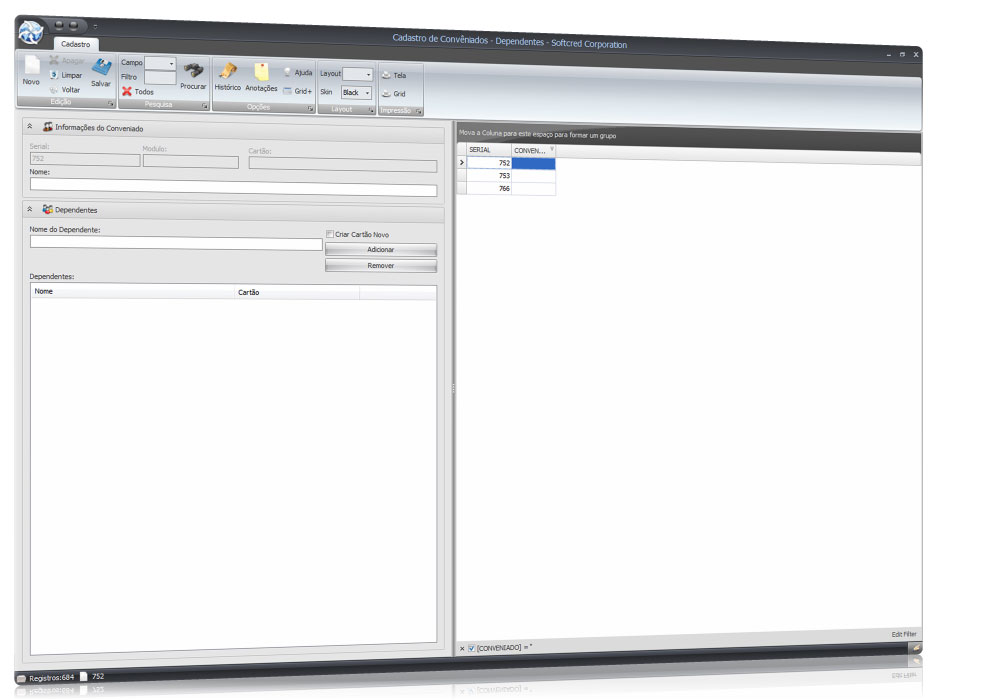
Task: Uncheck the [CONVENIADO] filter checkbox
Action: click(472, 649)
